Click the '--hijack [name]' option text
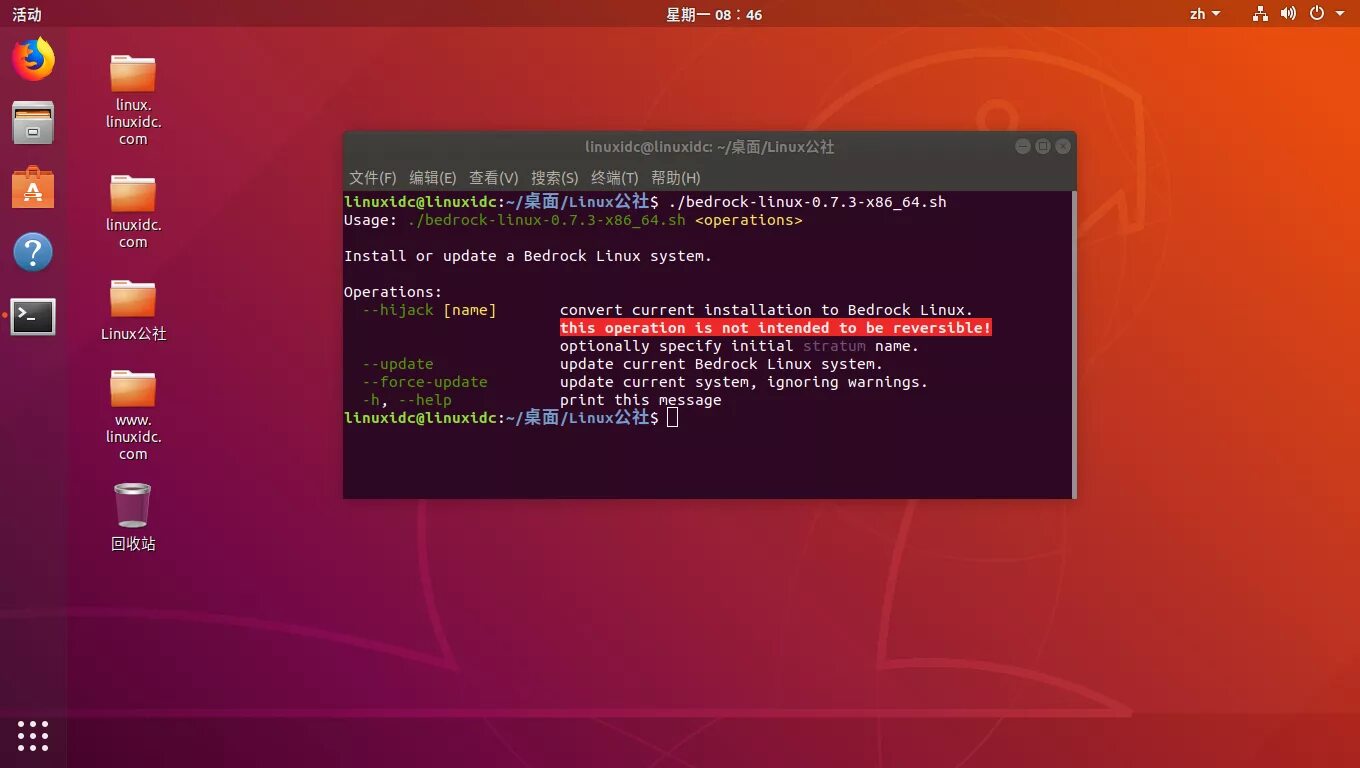 pos(429,310)
